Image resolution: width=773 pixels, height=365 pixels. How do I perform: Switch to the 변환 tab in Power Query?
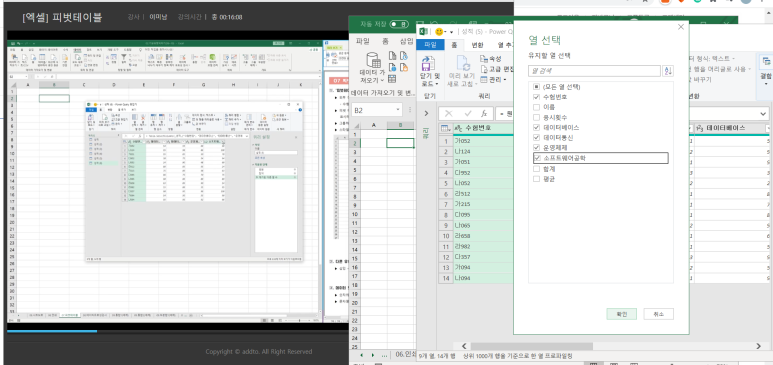point(477,45)
